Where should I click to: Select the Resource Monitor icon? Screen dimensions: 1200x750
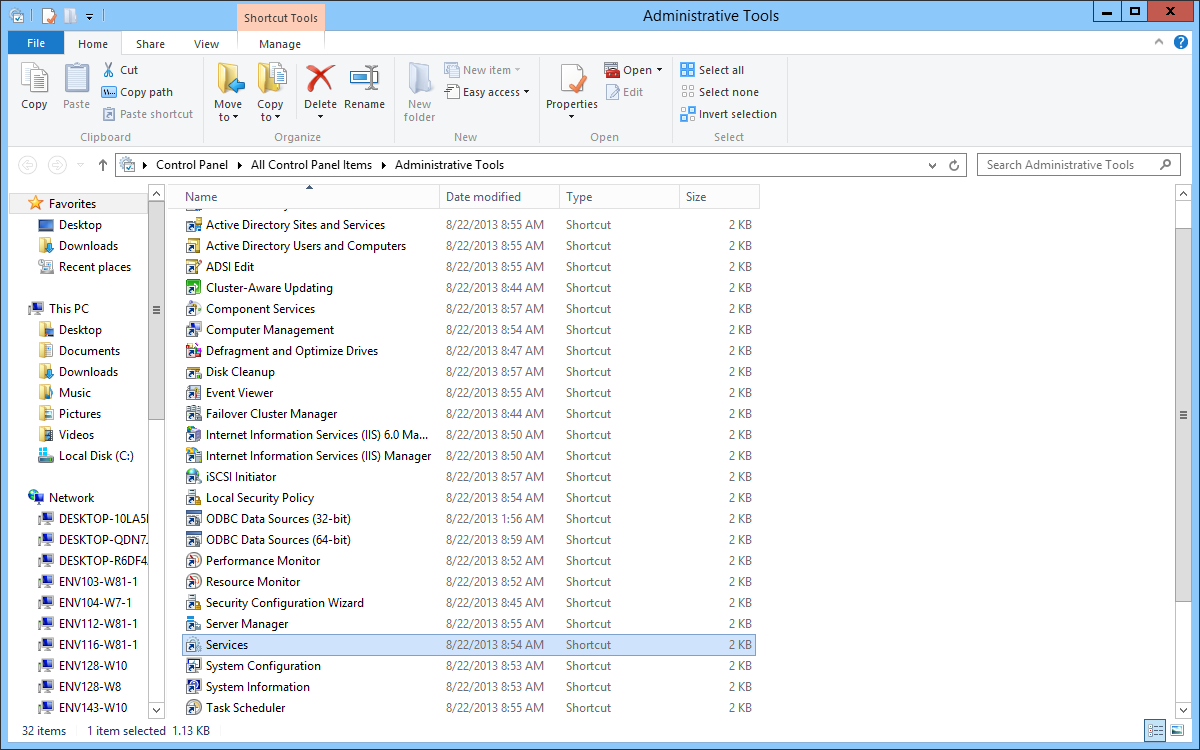pyautogui.click(x=194, y=582)
